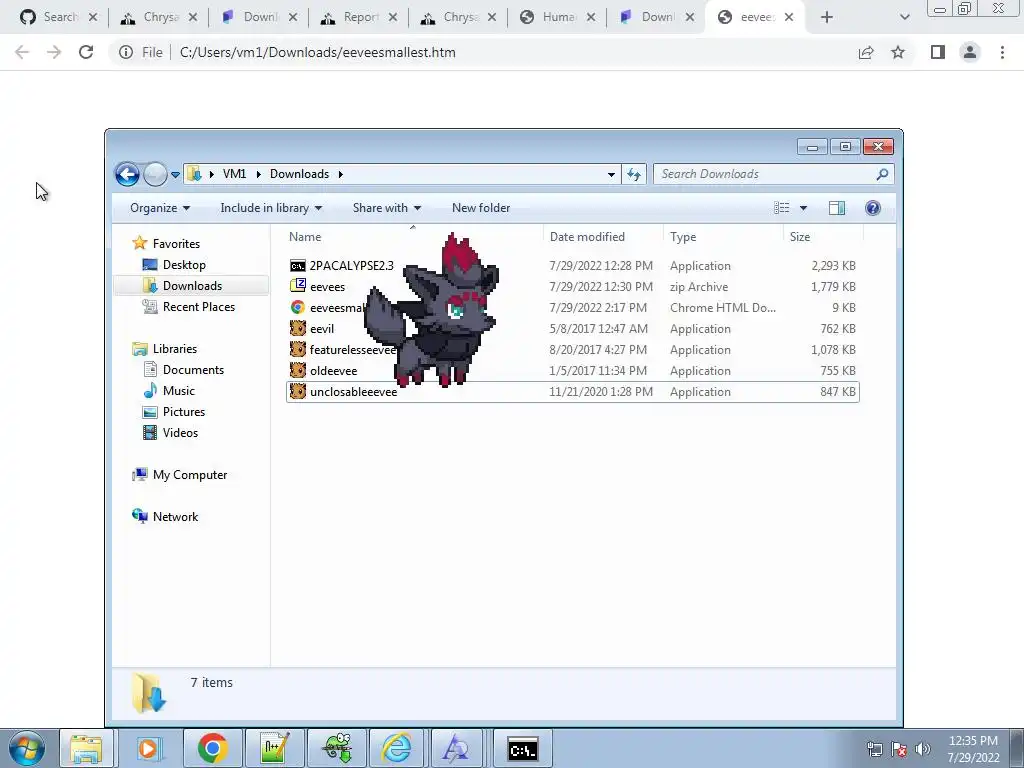Open the Windows Start button
1024x768 pixels.
pyautogui.click(x=27, y=748)
